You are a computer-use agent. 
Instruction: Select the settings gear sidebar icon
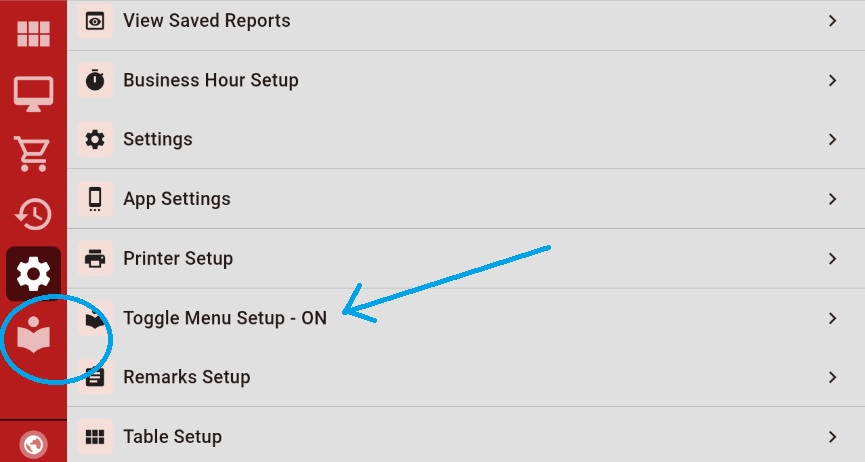pos(33,273)
